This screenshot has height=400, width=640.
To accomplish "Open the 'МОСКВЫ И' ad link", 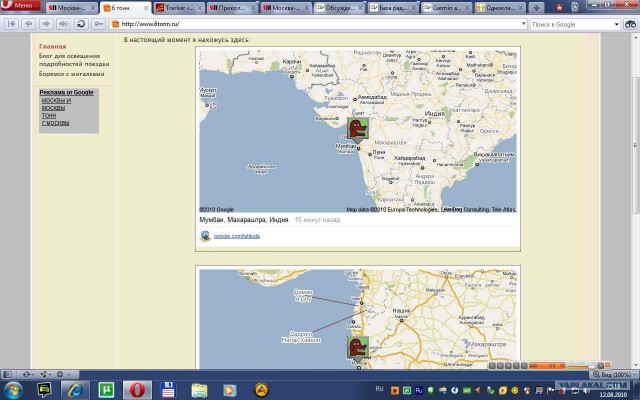I will 56,100.
